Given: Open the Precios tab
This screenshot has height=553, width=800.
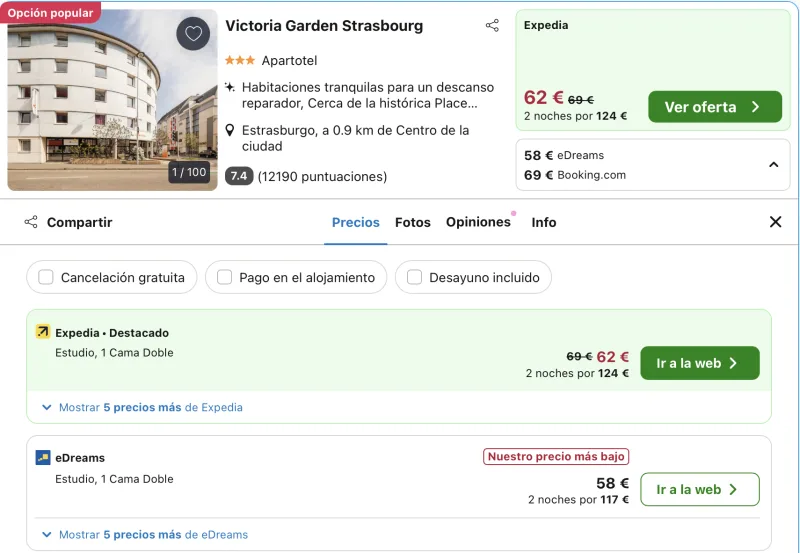Looking at the screenshot, I should click(x=356, y=222).
